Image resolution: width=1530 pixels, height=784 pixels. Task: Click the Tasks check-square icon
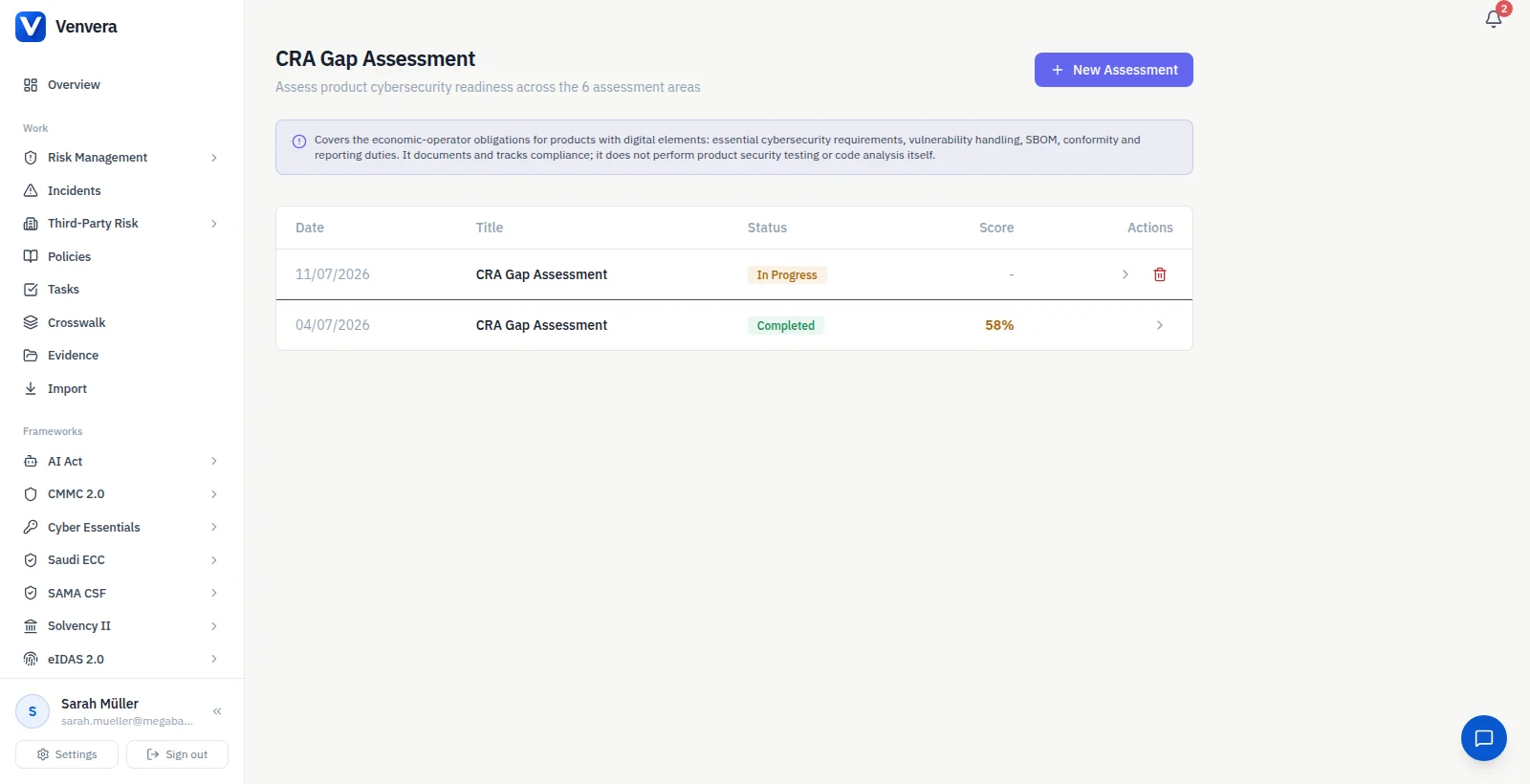[x=31, y=290]
